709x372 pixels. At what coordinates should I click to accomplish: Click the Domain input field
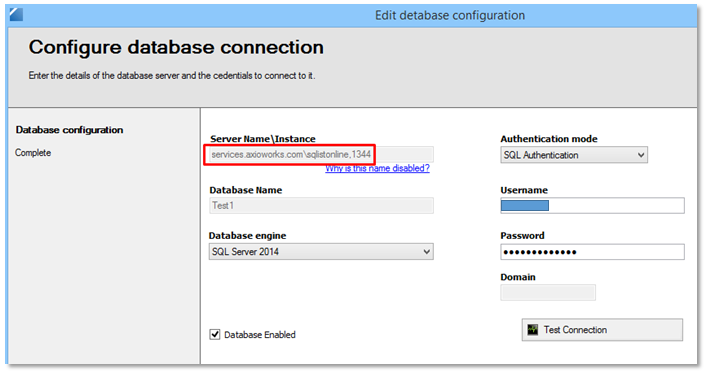pos(548,292)
